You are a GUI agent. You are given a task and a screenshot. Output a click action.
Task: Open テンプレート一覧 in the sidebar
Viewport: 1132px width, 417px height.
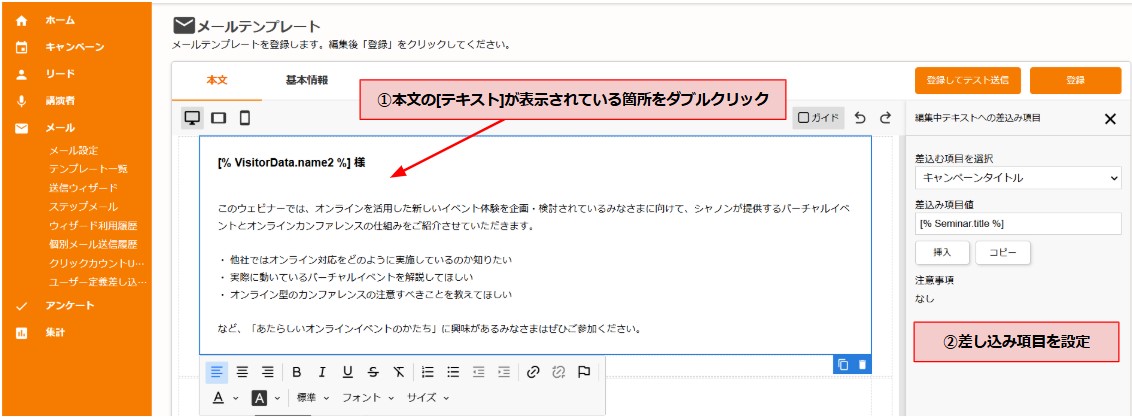[x=88, y=170]
